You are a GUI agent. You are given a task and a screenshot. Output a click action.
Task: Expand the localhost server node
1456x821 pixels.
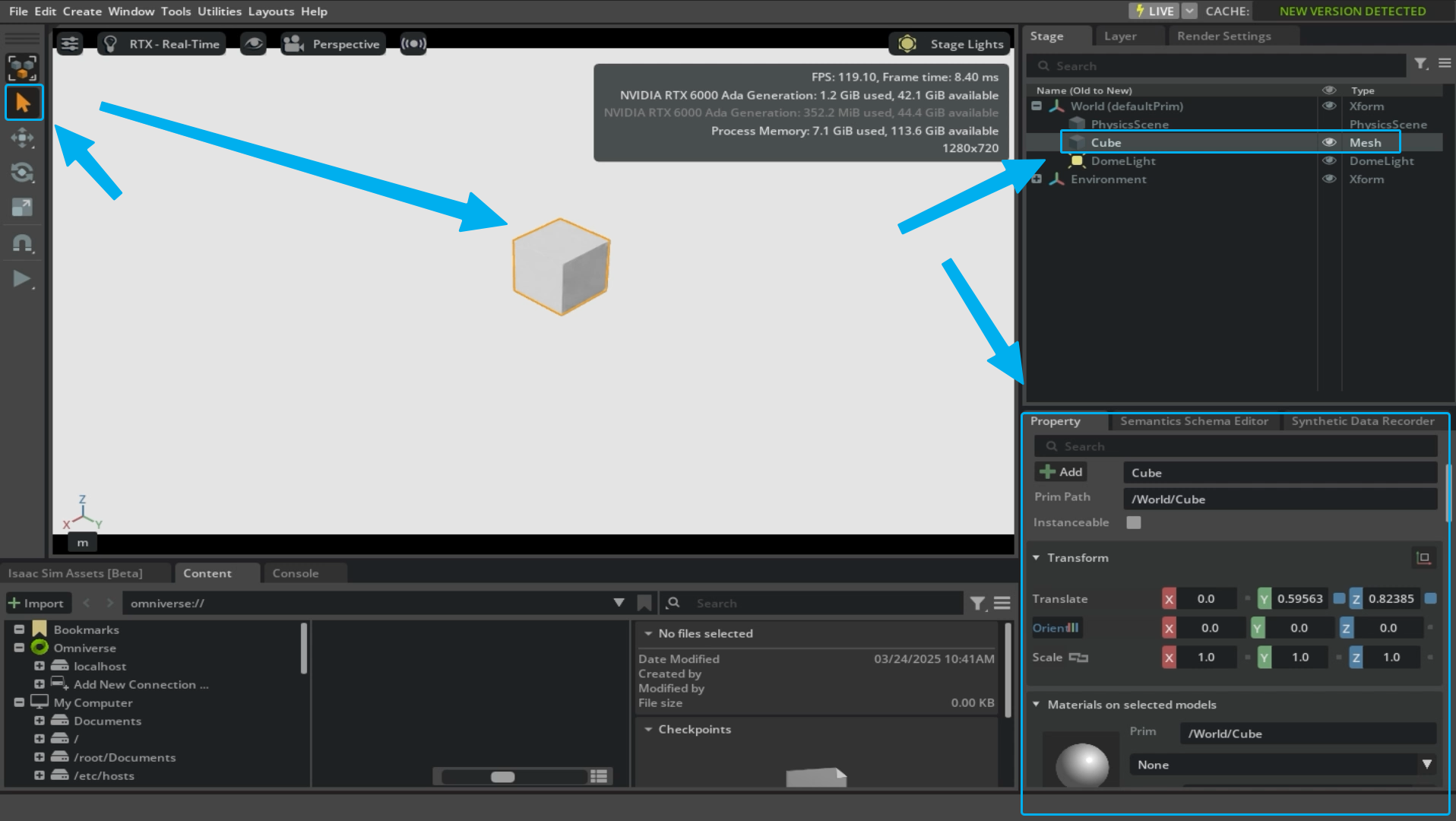coord(39,666)
